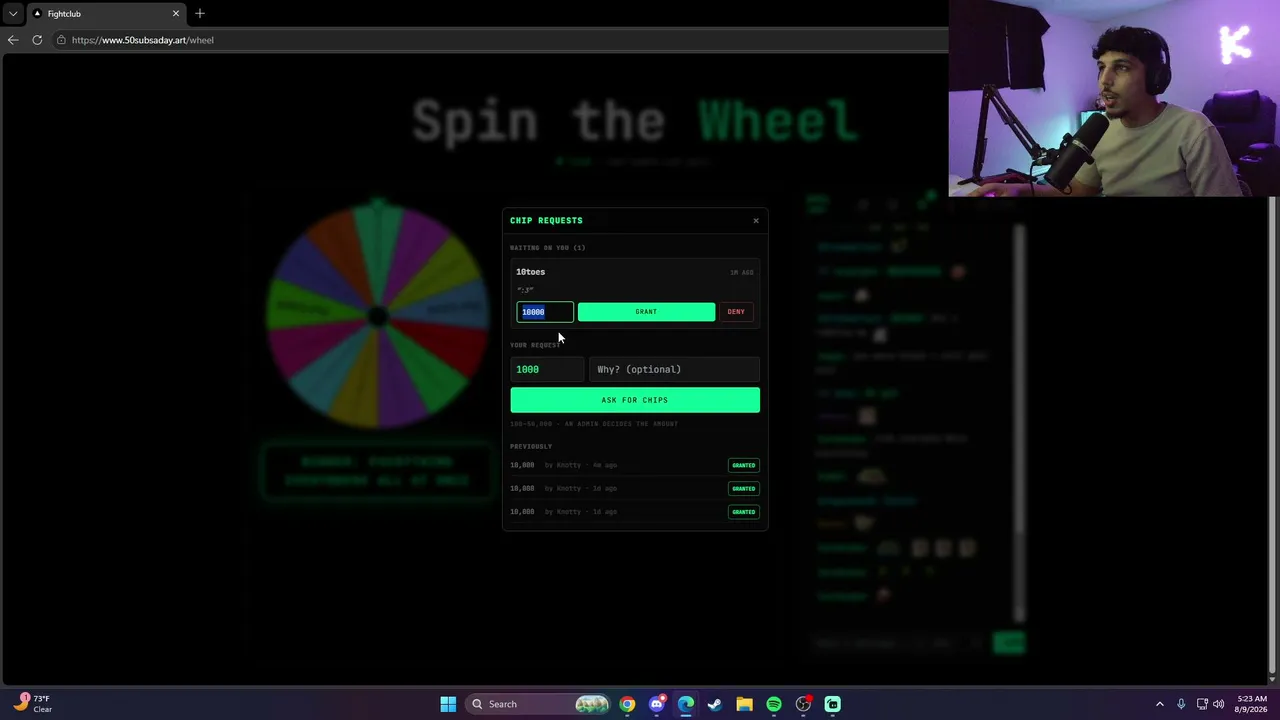This screenshot has width=1280, height=720.
Task: Open the clock and date panel
Action: pyautogui.click(x=1252, y=704)
